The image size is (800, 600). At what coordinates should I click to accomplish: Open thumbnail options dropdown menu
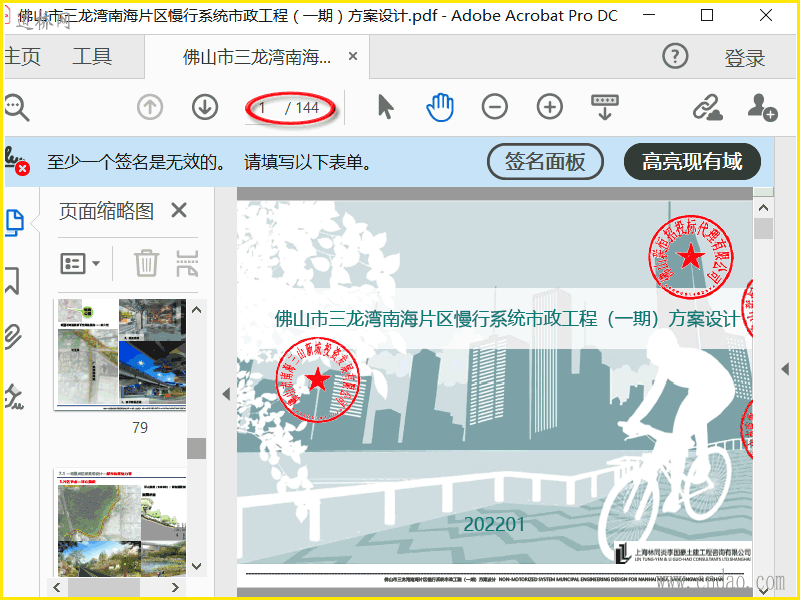click(x=80, y=264)
